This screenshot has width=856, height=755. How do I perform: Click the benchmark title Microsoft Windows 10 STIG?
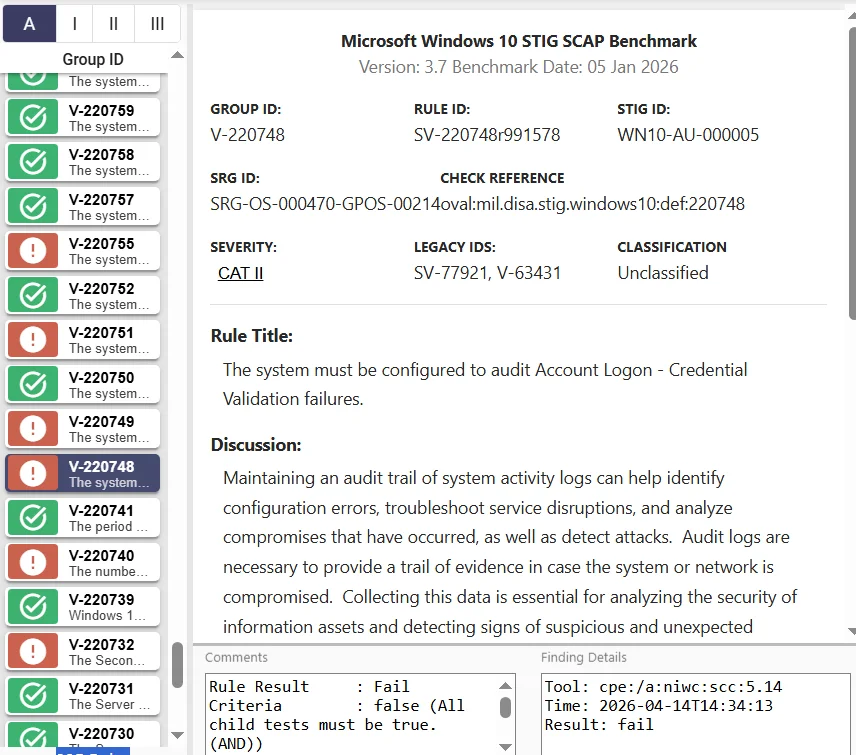519,41
